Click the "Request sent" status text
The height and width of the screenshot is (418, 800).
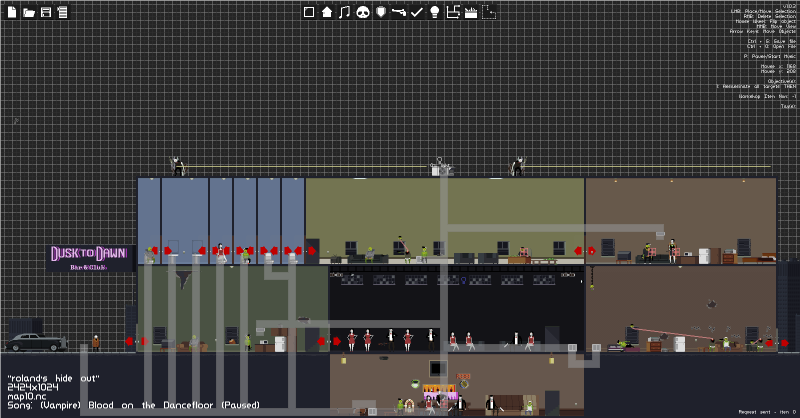(x=767, y=412)
